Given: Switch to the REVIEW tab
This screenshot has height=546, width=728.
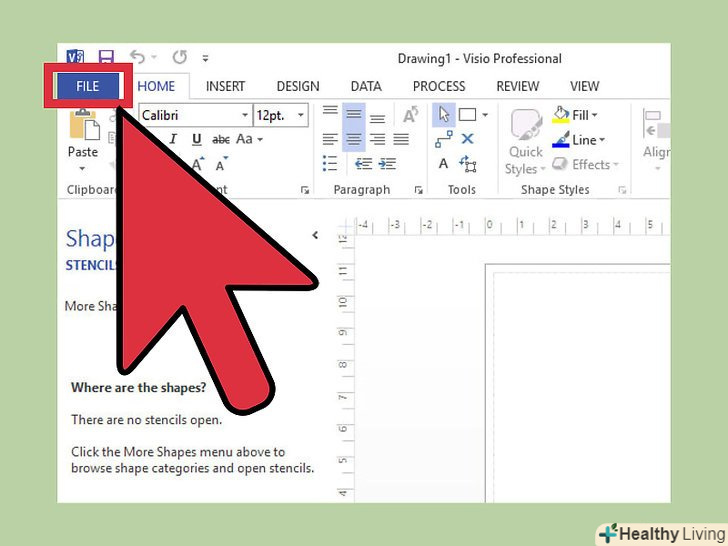Looking at the screenshot, I should click(x=518, y=86).
